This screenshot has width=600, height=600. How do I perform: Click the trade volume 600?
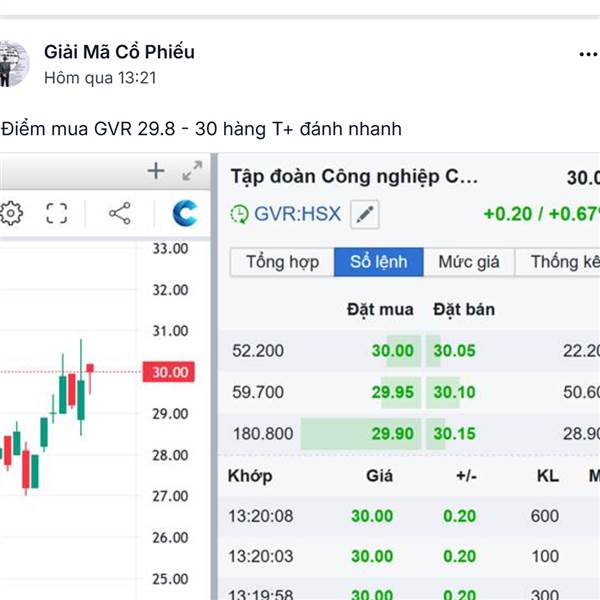[545, 516]
